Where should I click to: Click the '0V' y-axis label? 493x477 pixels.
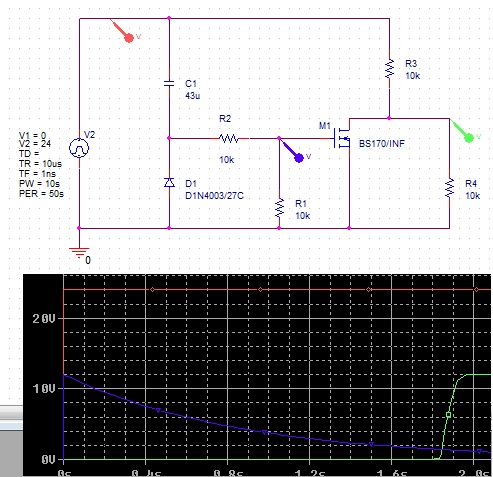[x=48, y=460]
